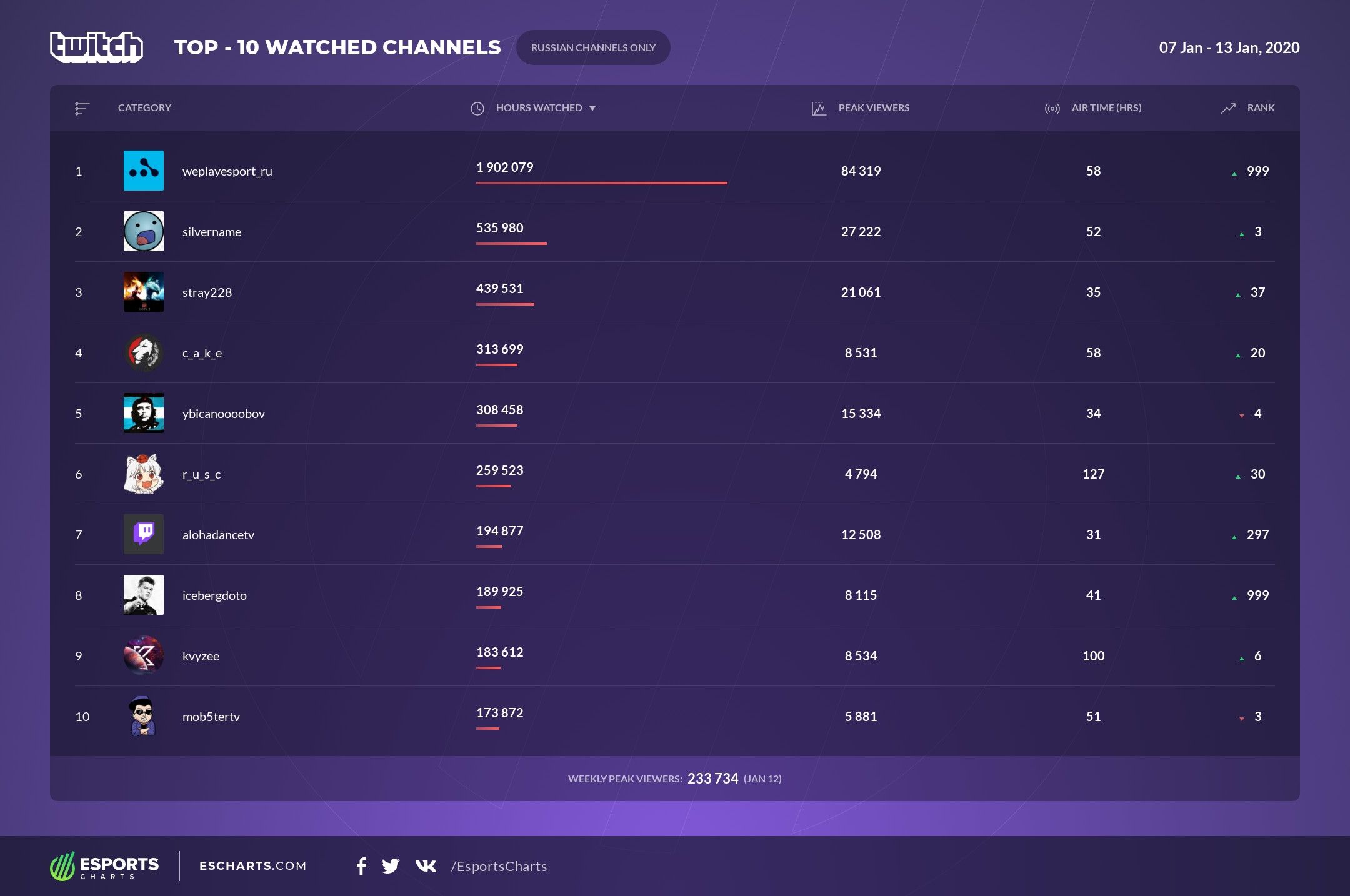1350x896 pixels.
Task: Click the stray228 hours watched bar
Action: [x=505, y=304]
